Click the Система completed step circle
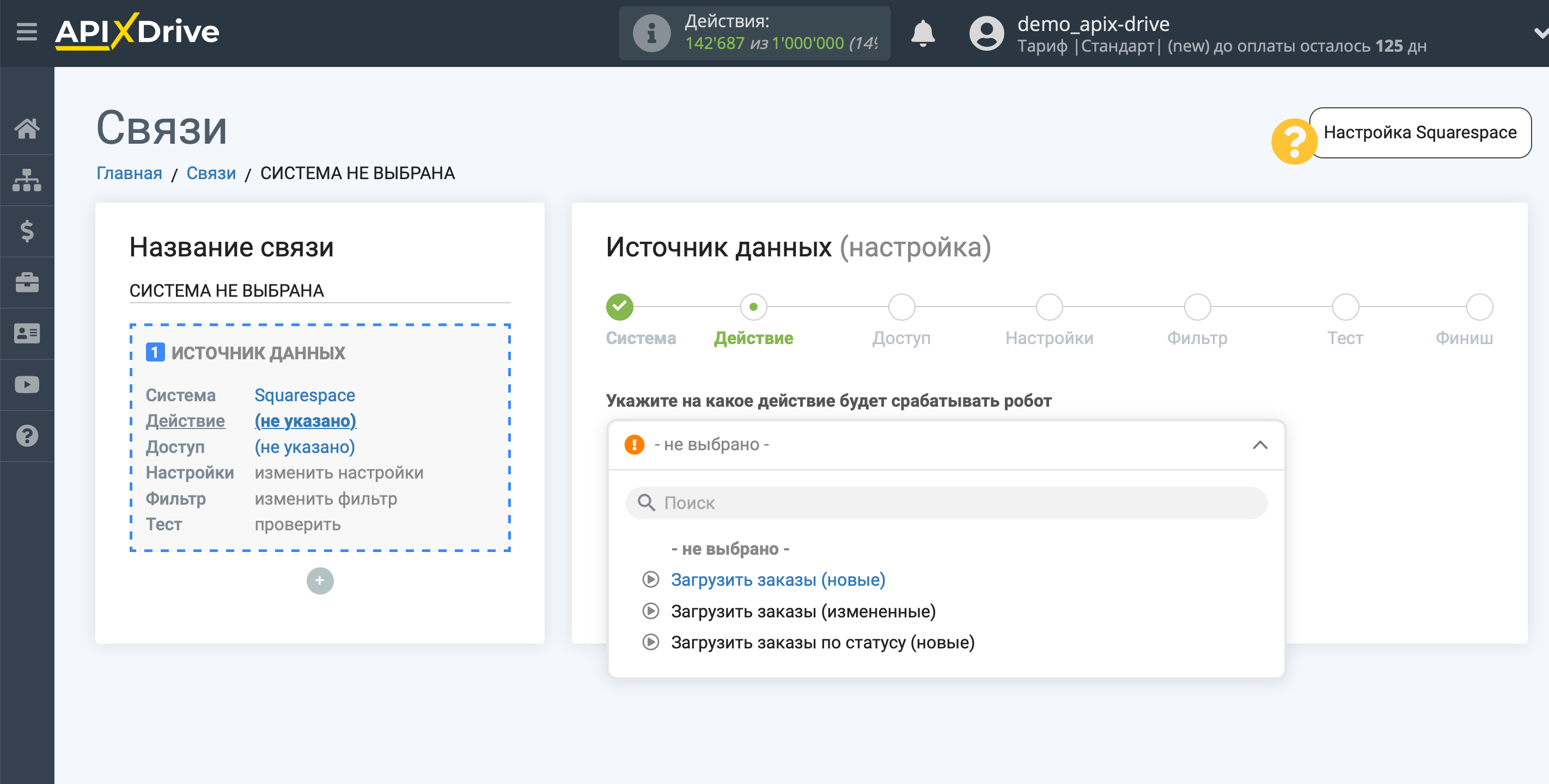The image size is (1549, 784). pos(619,307)
